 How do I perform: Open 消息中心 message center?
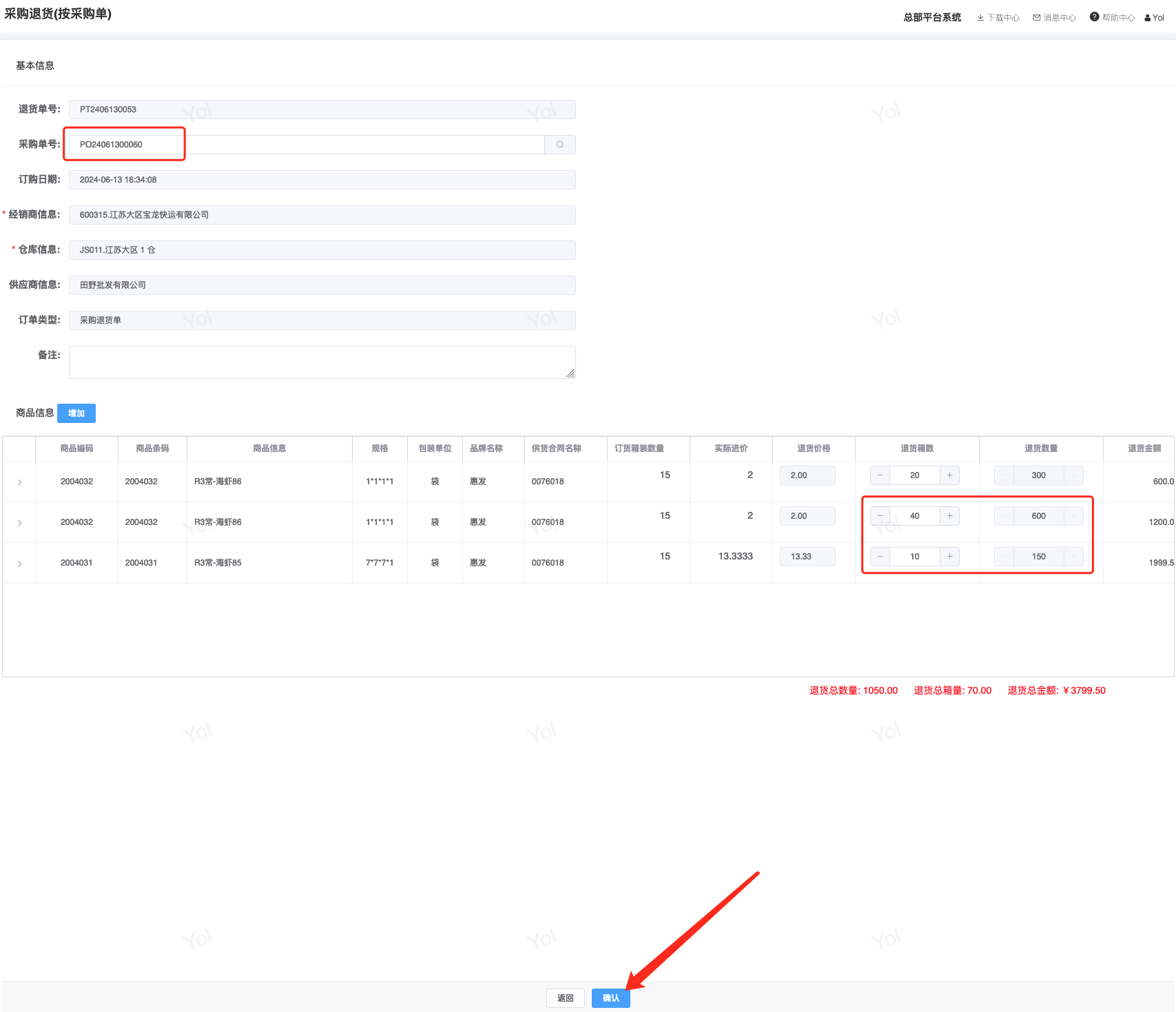[x=1055, y=17]
